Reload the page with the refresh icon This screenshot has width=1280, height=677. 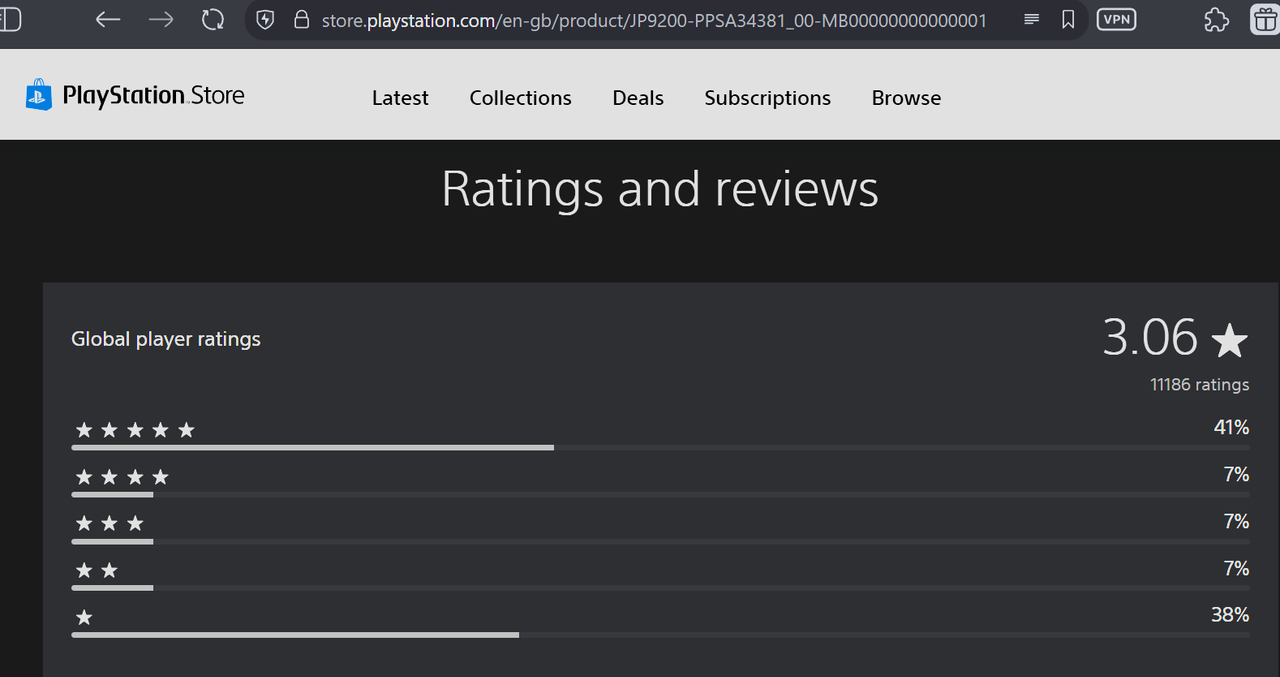coord(213,20)
